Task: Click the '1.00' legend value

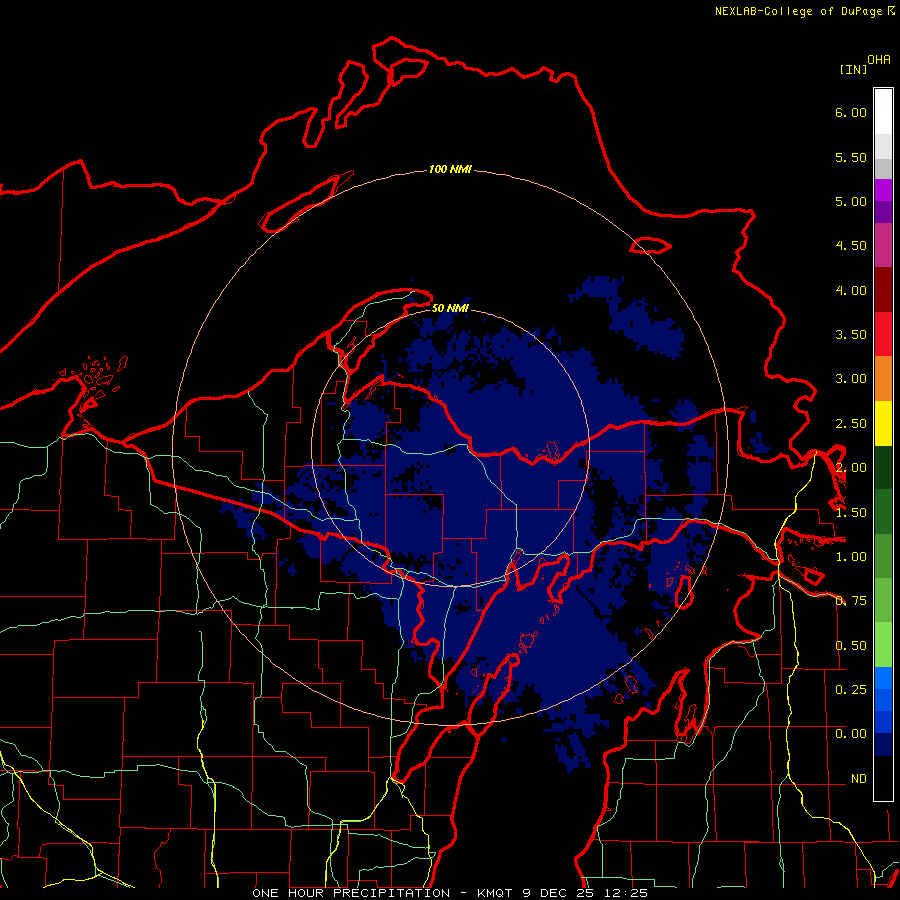Action: pyautogui.click(x=851, y=557)
